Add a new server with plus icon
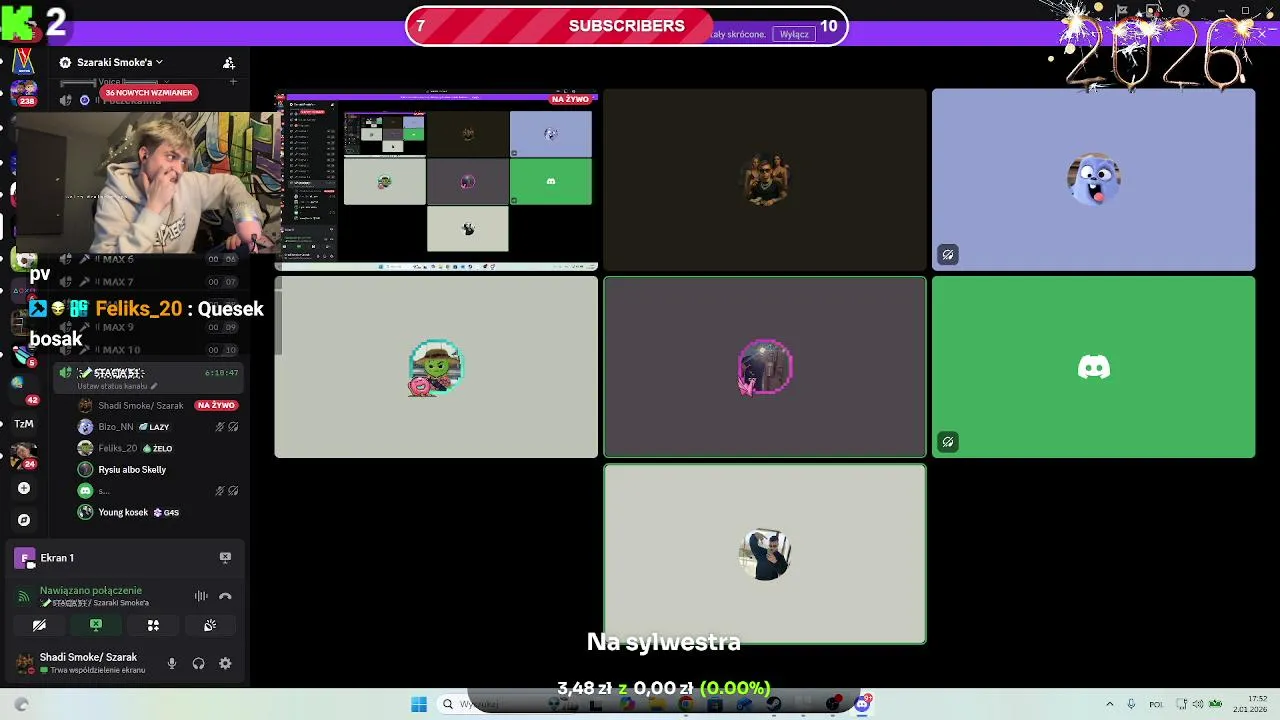Viewport: 1280px width, 720px height. tap(24, 488)
